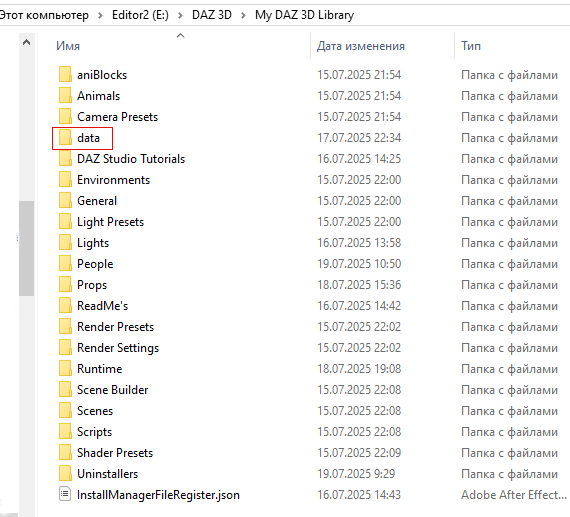Sort files by the Имя column
Viewport: 570px width, 517px height.
click(x=68, y=46)
